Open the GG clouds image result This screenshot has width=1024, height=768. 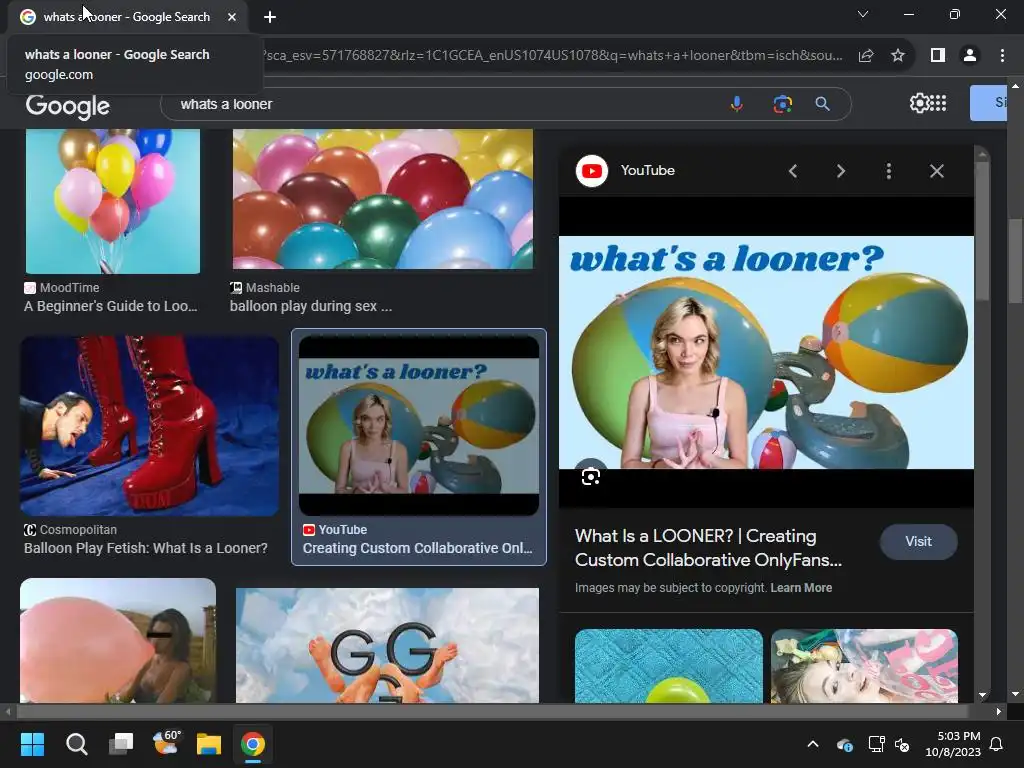coord(387,646)
